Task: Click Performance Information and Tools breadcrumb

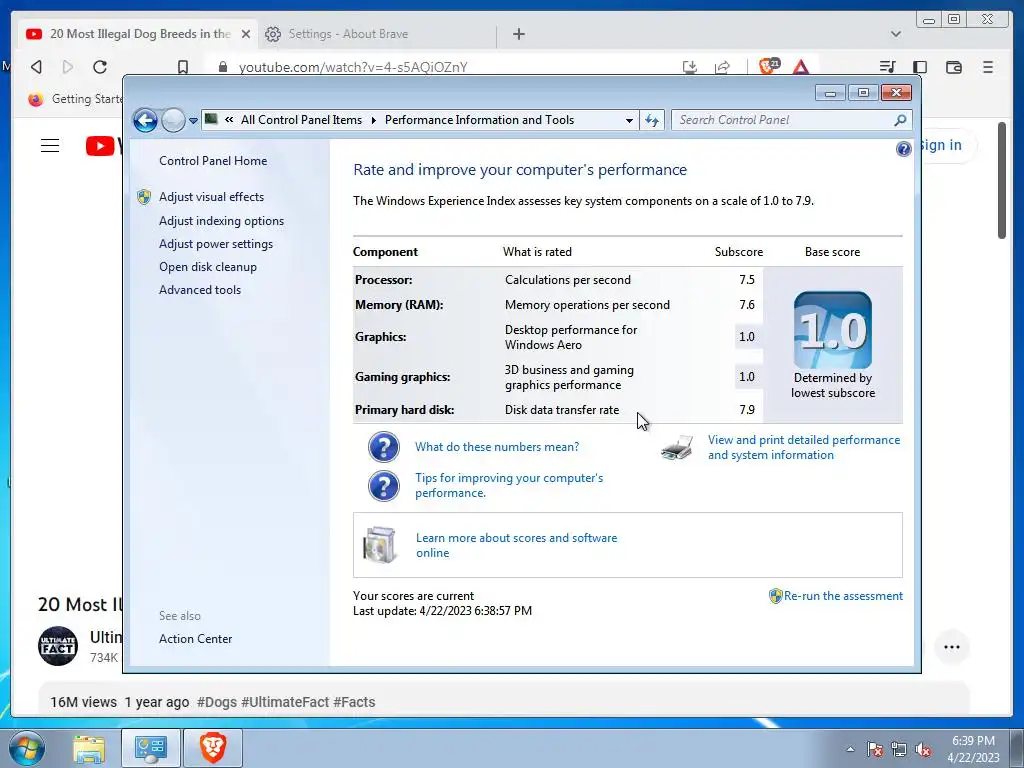Action: coord(479,120)
